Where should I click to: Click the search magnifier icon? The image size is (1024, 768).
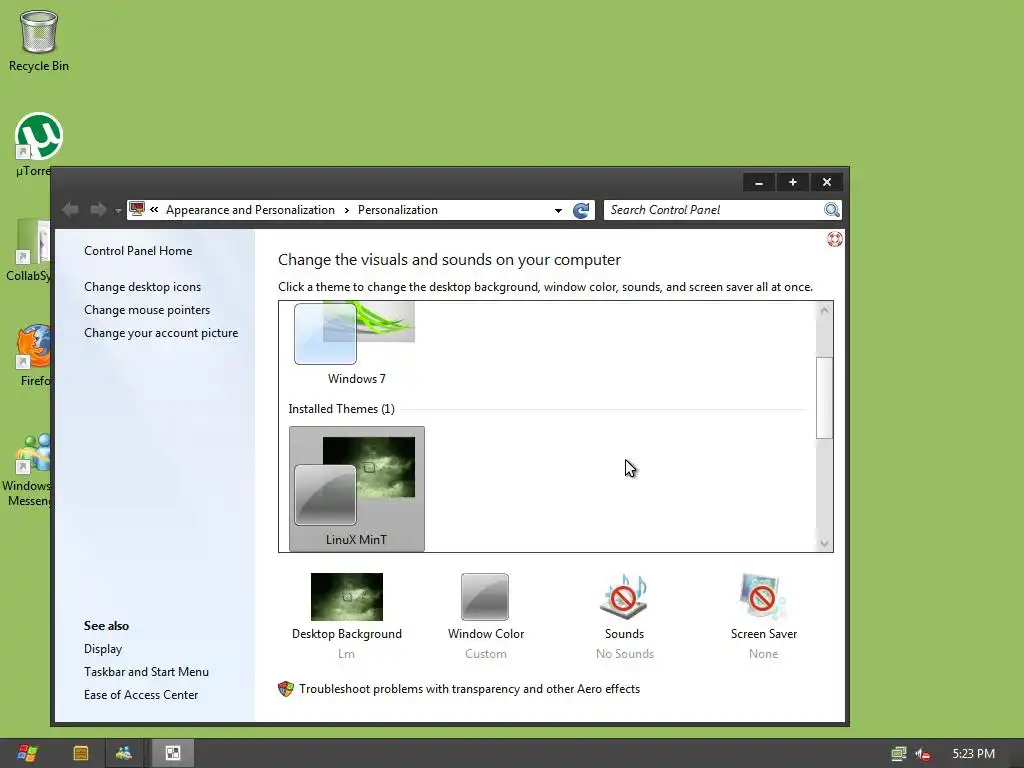831,210
